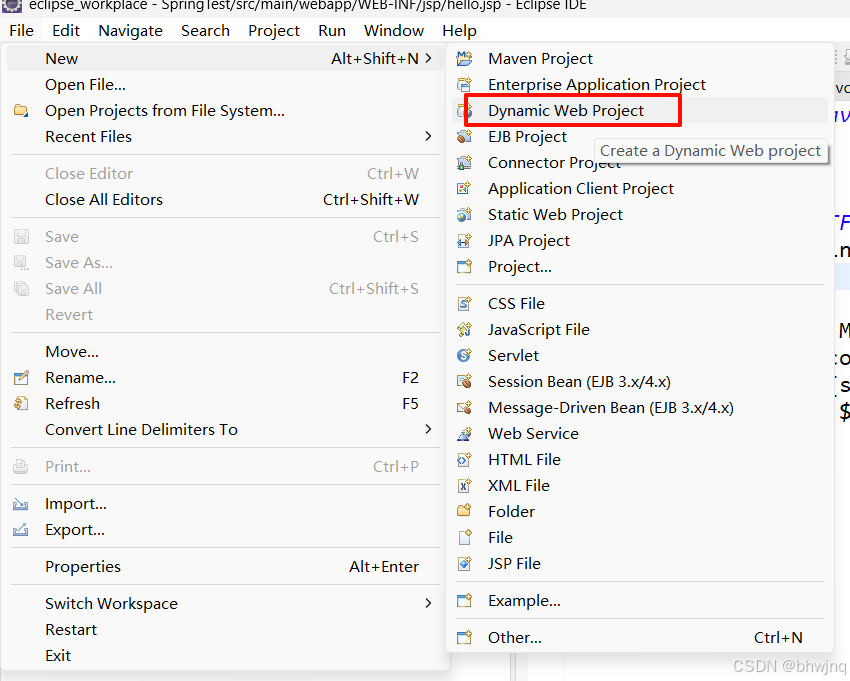Click the Import icon
Image resolution: width=850 pixels, height=681 pixels.
[x=21, y=504]
